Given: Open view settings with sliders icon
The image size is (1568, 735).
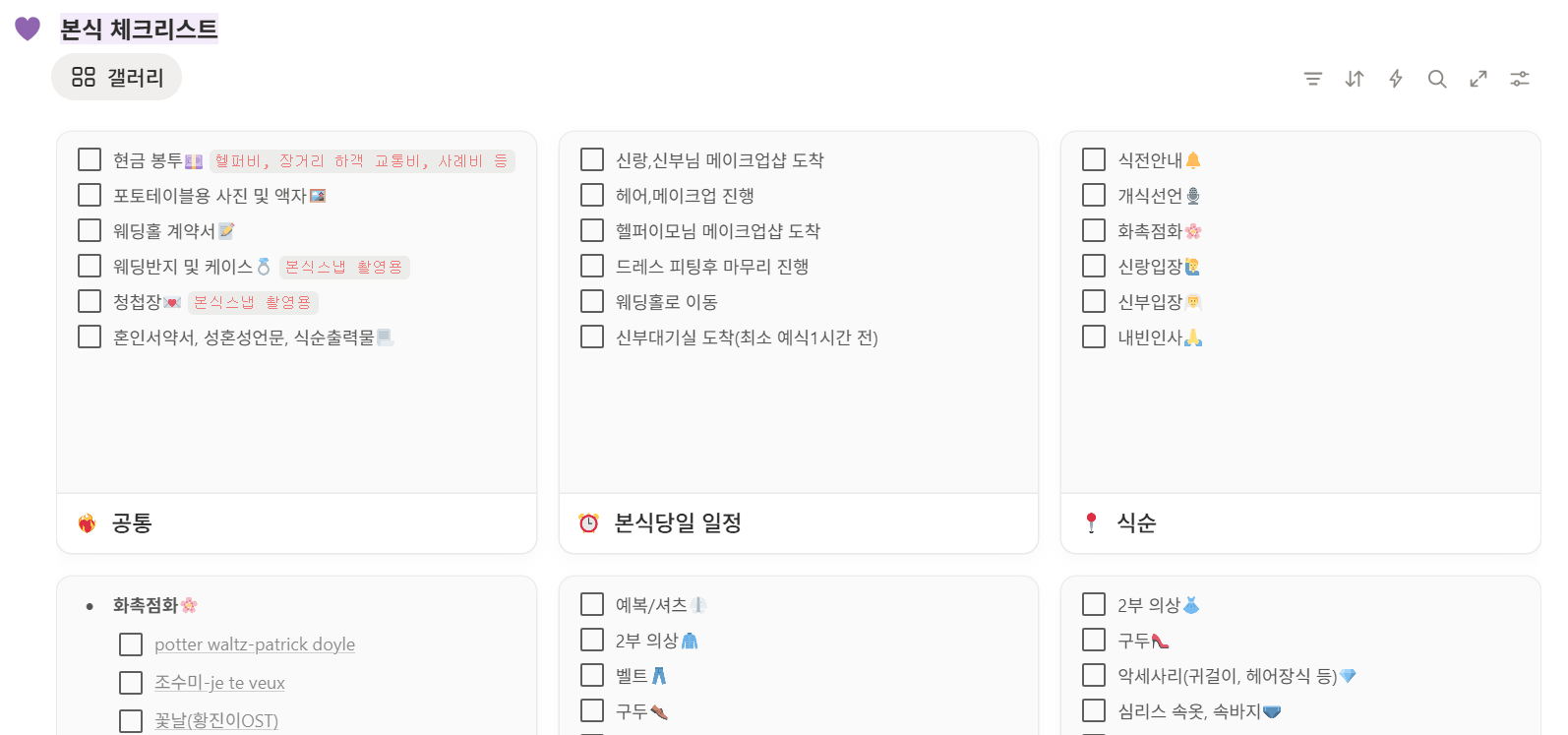Looking at the screenshot, I should 1519,79.
